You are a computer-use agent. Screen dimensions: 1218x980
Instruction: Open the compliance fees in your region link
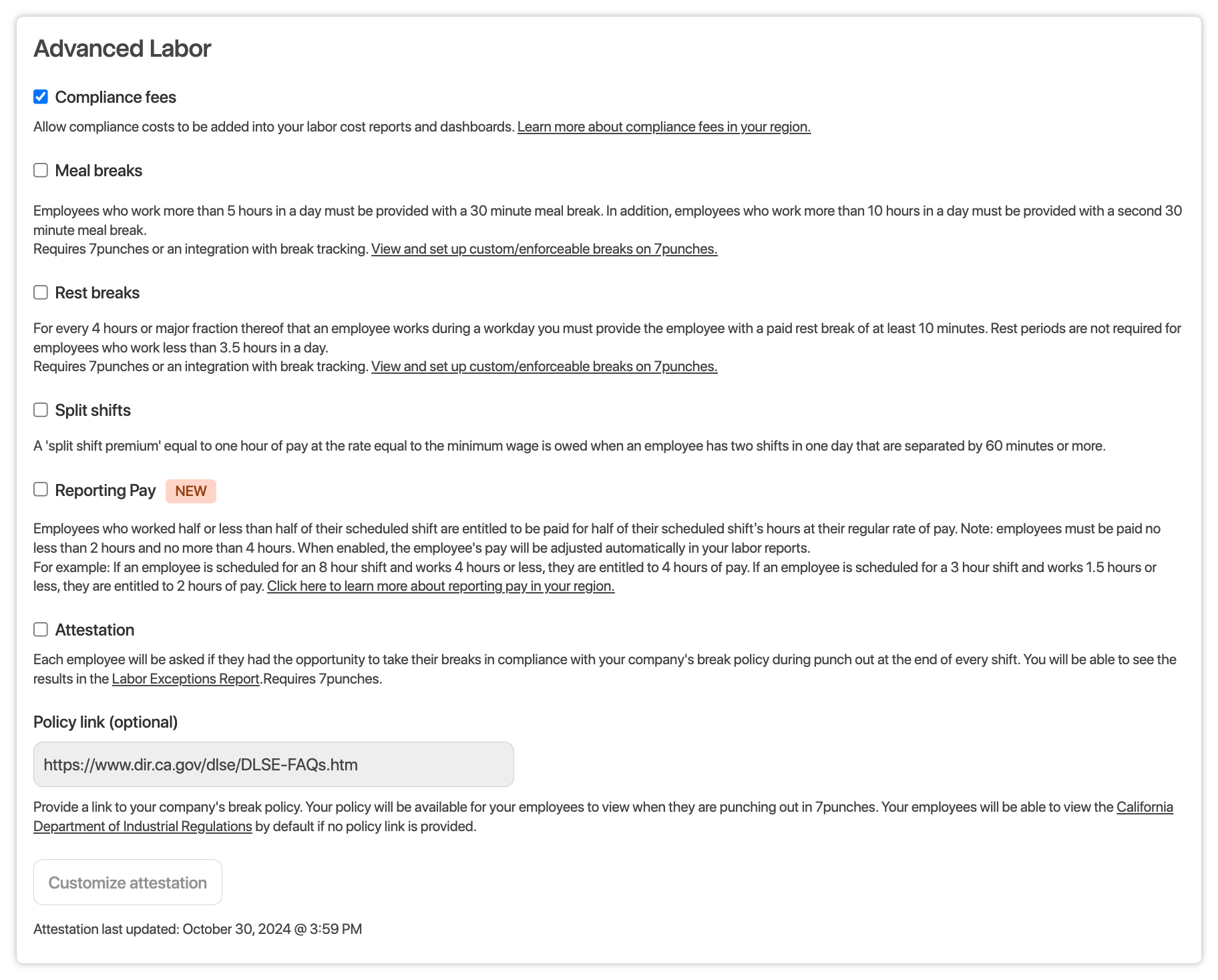click(x=664, y=127)
